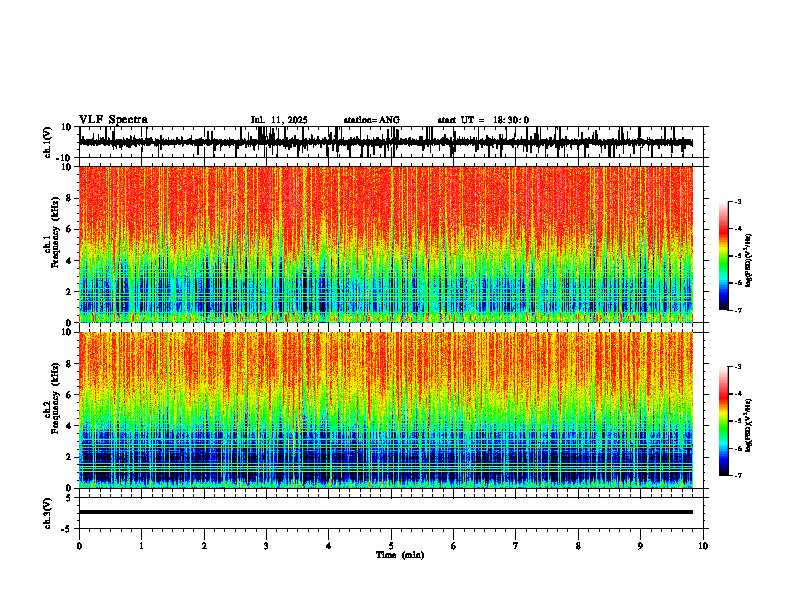
Task: Click the "7" minute tick on time axis
Action: coord(516,546)
